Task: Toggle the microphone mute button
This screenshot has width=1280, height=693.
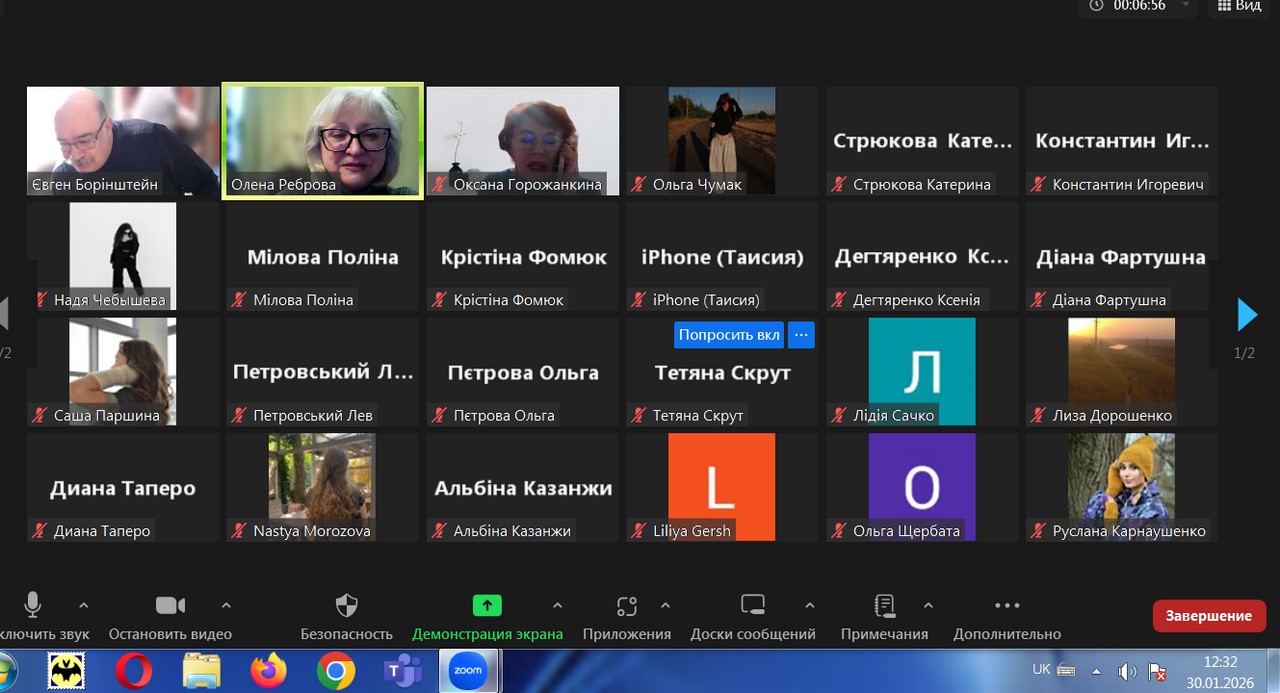Action: pyautogui.click(x=33, y=605)
